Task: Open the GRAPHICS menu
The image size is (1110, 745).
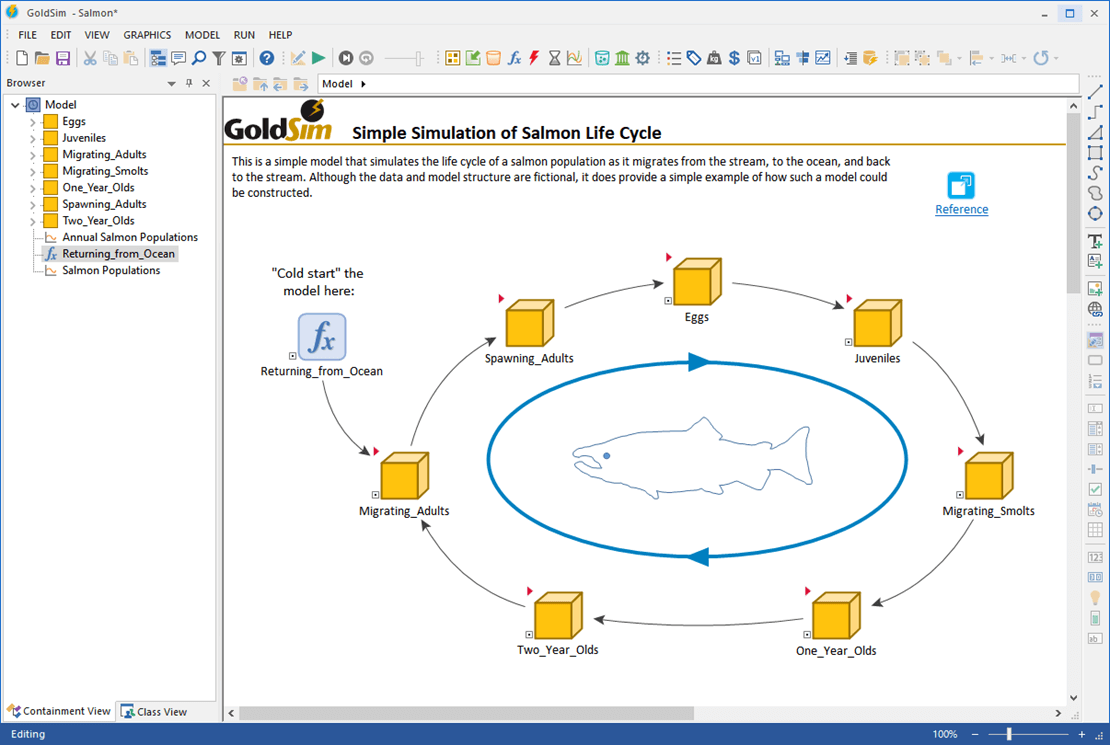Action: click(147, 35)
